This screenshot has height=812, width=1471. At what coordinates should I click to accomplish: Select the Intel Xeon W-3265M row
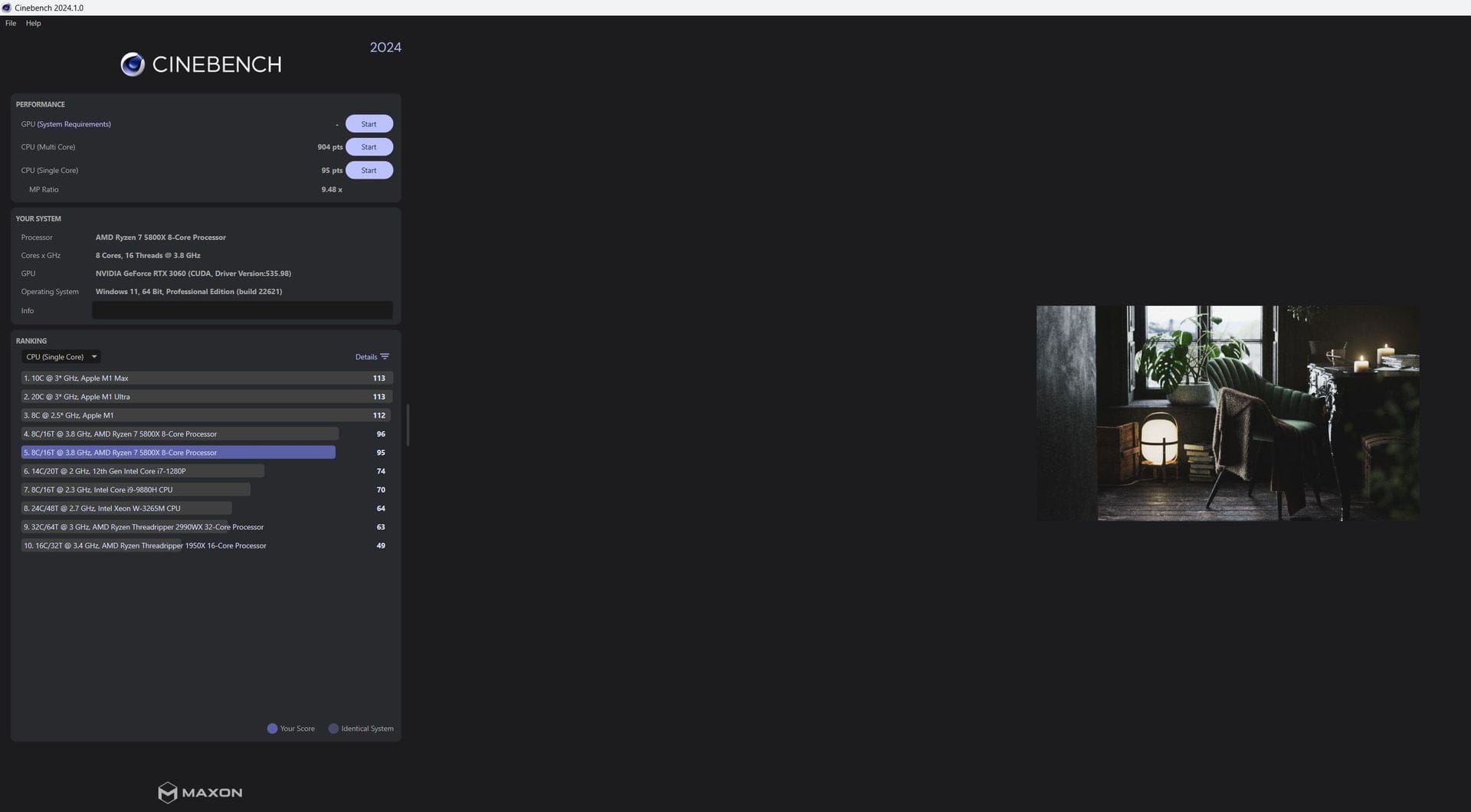click(207, 508)
